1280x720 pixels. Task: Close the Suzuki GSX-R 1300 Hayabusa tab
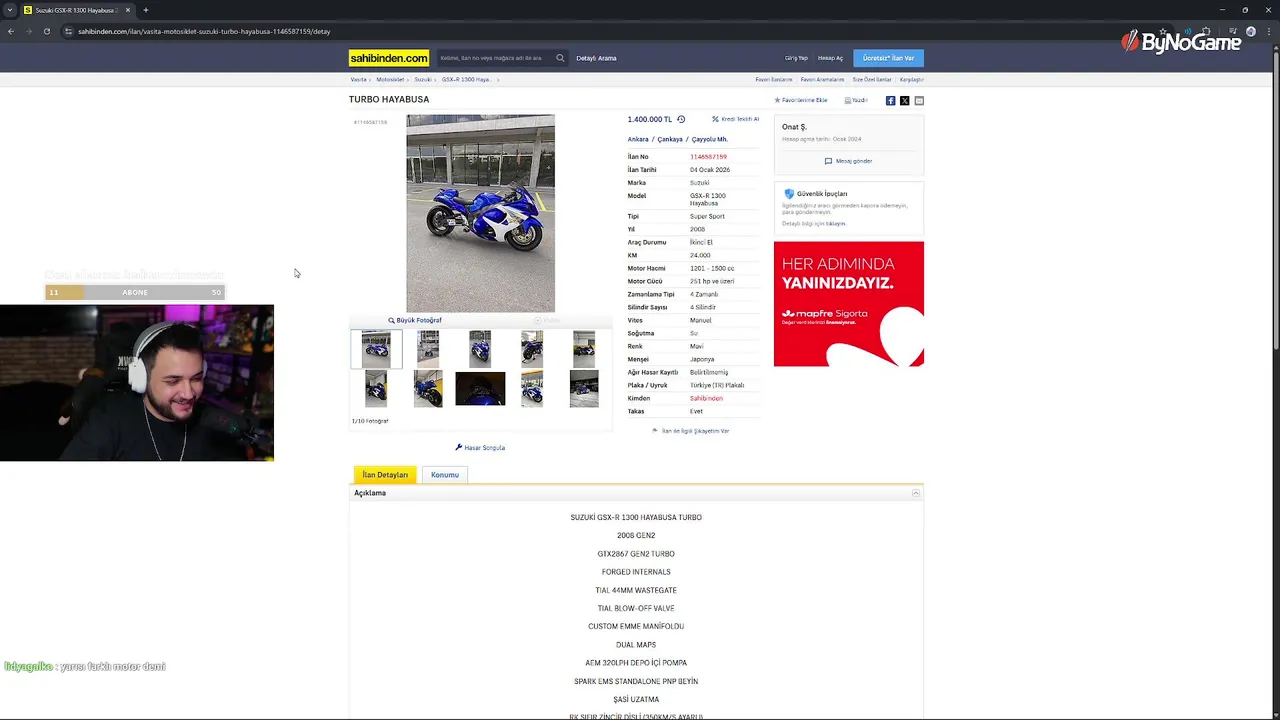click(128, 10)
